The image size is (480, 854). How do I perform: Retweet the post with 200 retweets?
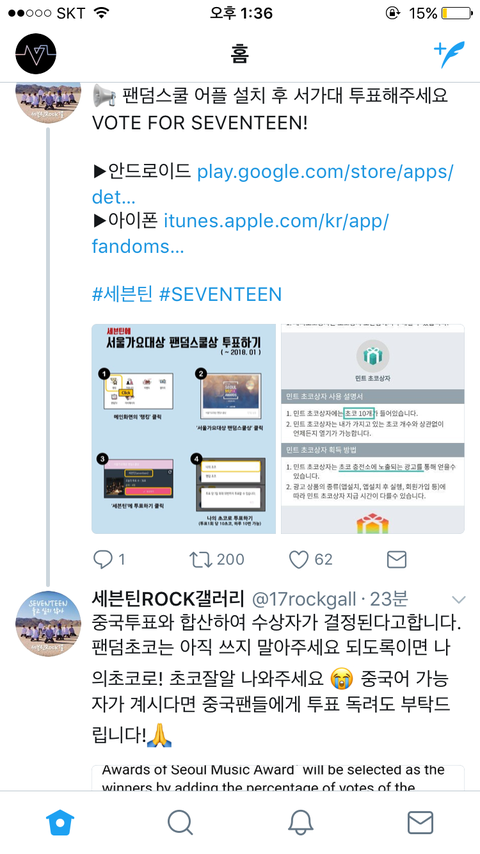(x=199, y=559)
